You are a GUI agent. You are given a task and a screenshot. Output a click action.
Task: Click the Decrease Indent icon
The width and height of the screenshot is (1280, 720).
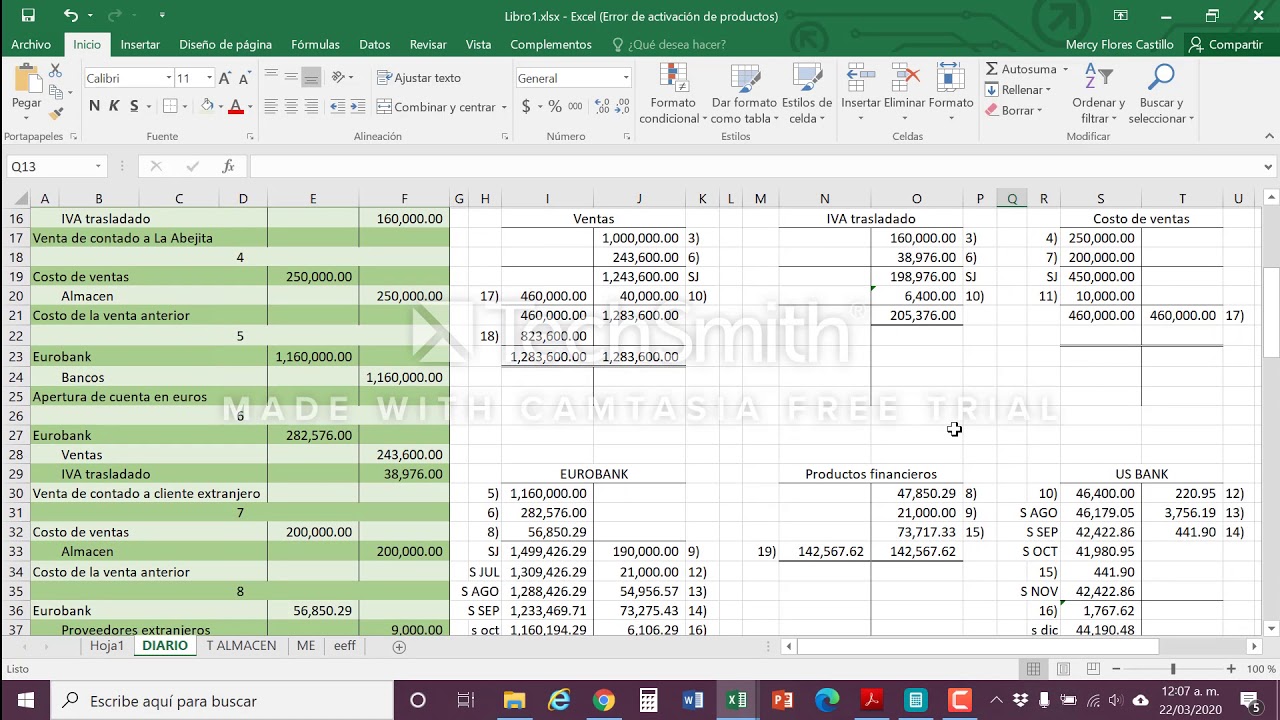click(338, 106)
